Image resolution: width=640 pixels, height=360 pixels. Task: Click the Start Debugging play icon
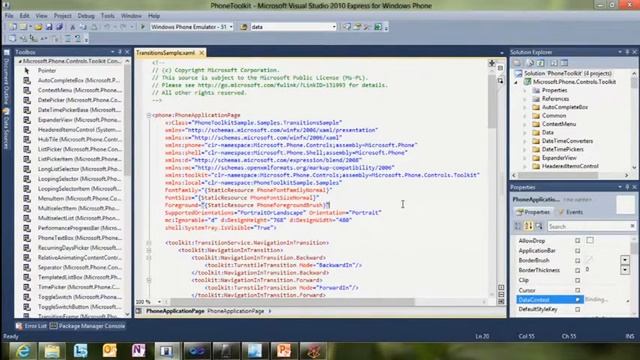click(142, 27)
